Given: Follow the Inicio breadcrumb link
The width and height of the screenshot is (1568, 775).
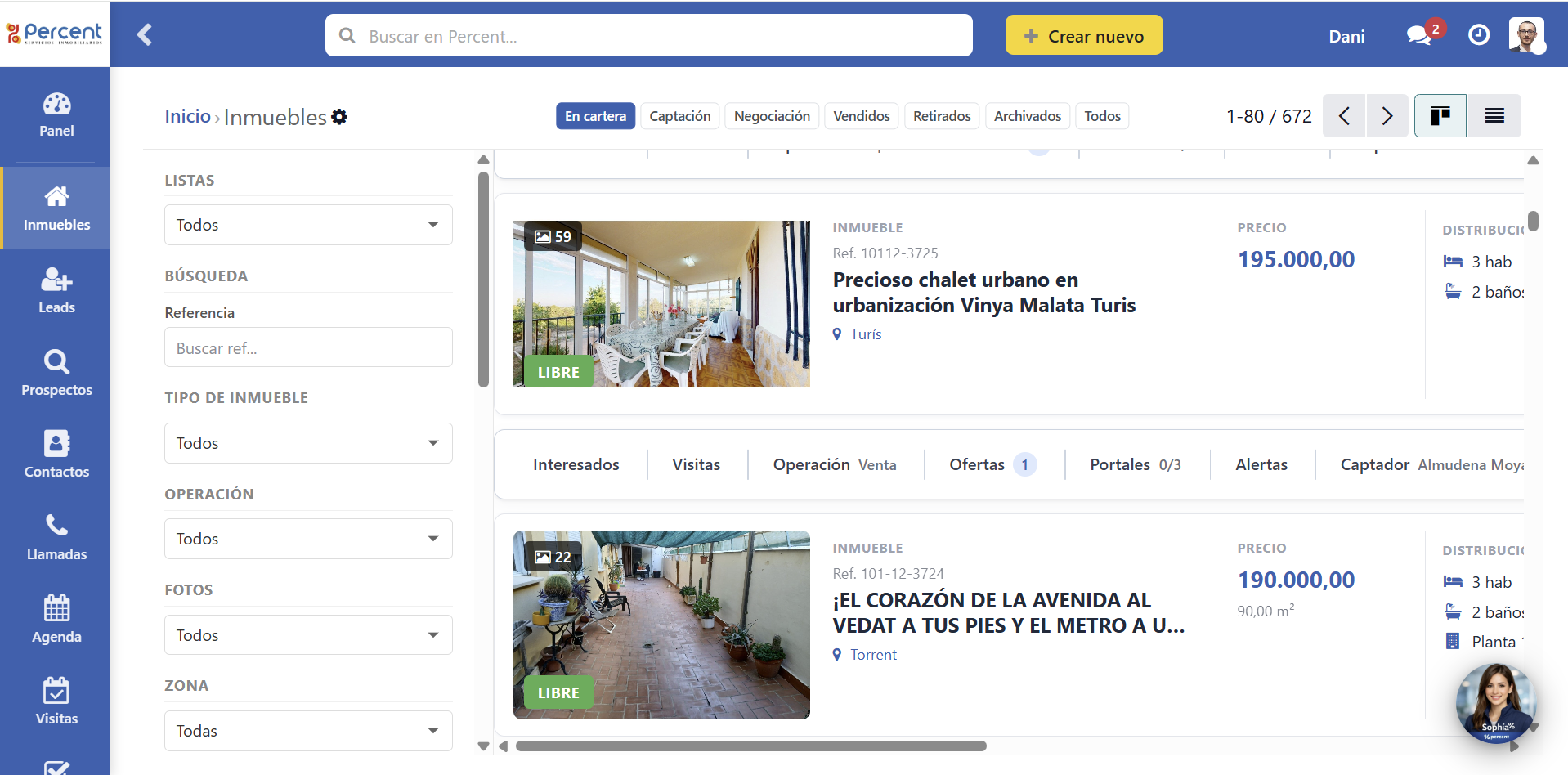Looking at the screenshot, I should tap(188, 116).
